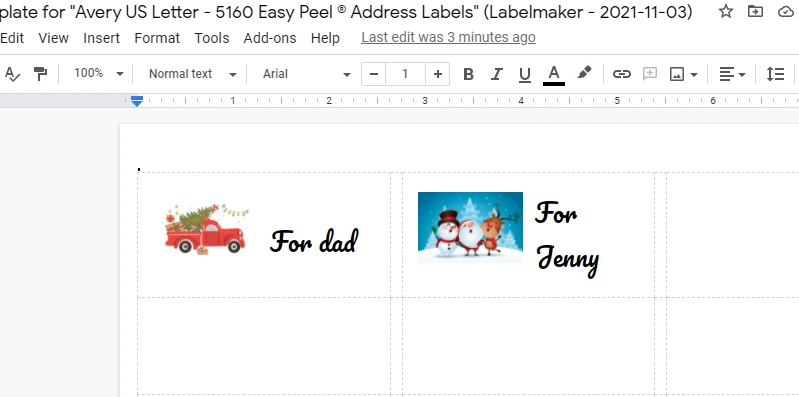Open the Insert menu
The height and width of the screenshot is (397, 799).
101,38
